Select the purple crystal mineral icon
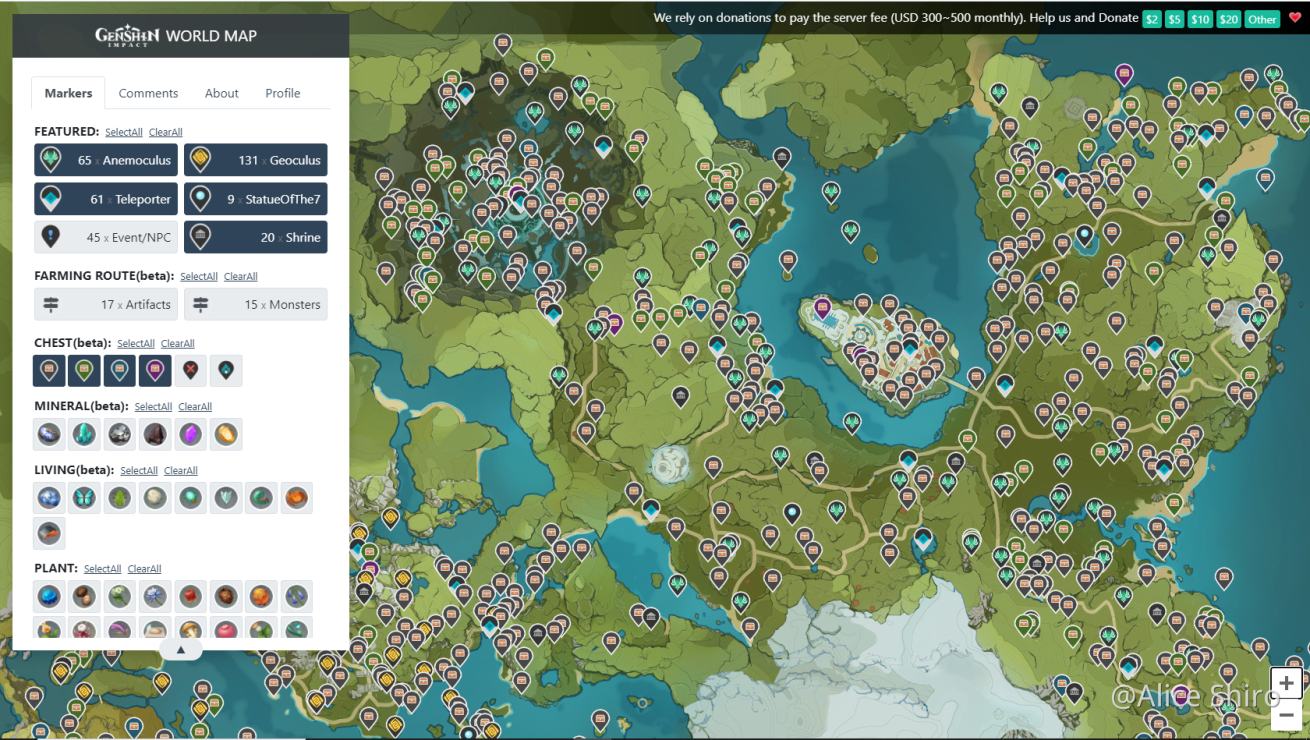 pos(190,434)
